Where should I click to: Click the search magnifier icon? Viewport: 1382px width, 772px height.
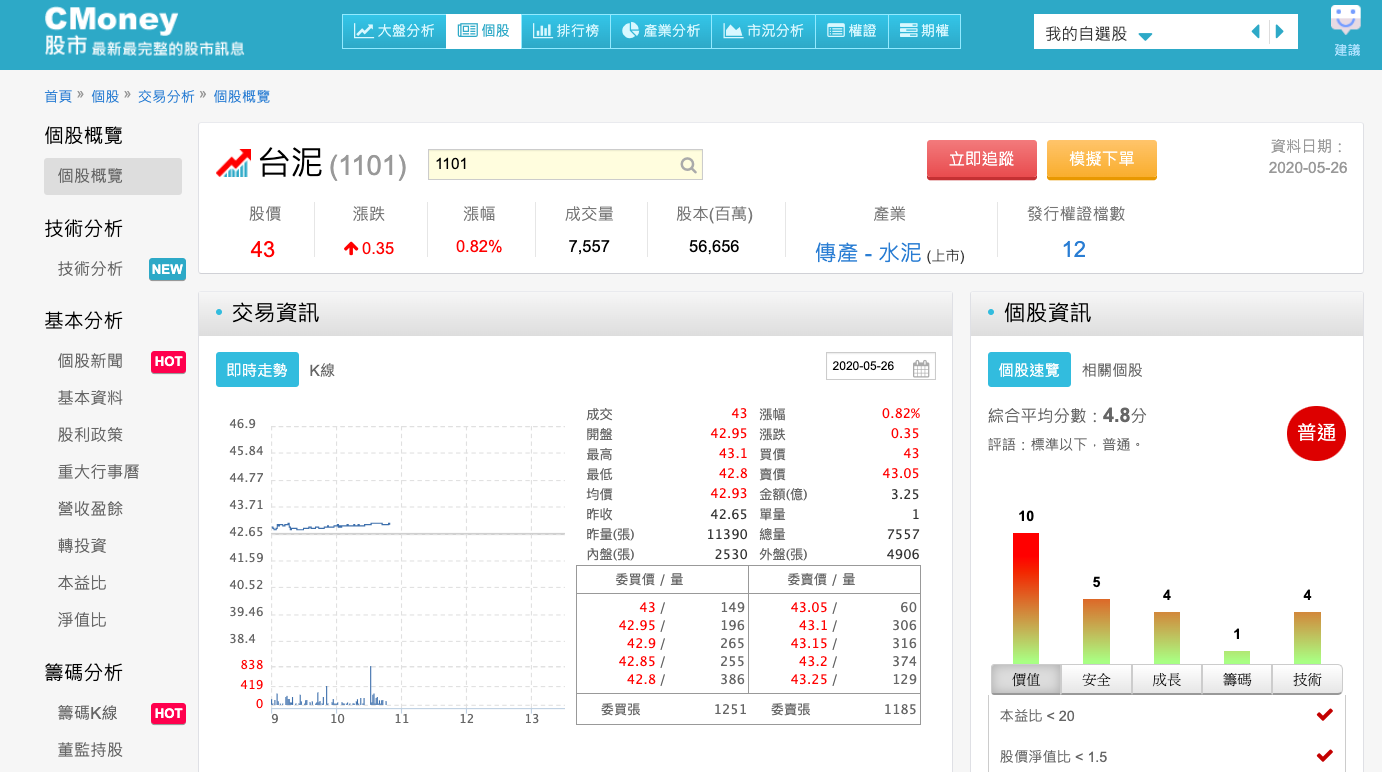click(x=688, y=165)
